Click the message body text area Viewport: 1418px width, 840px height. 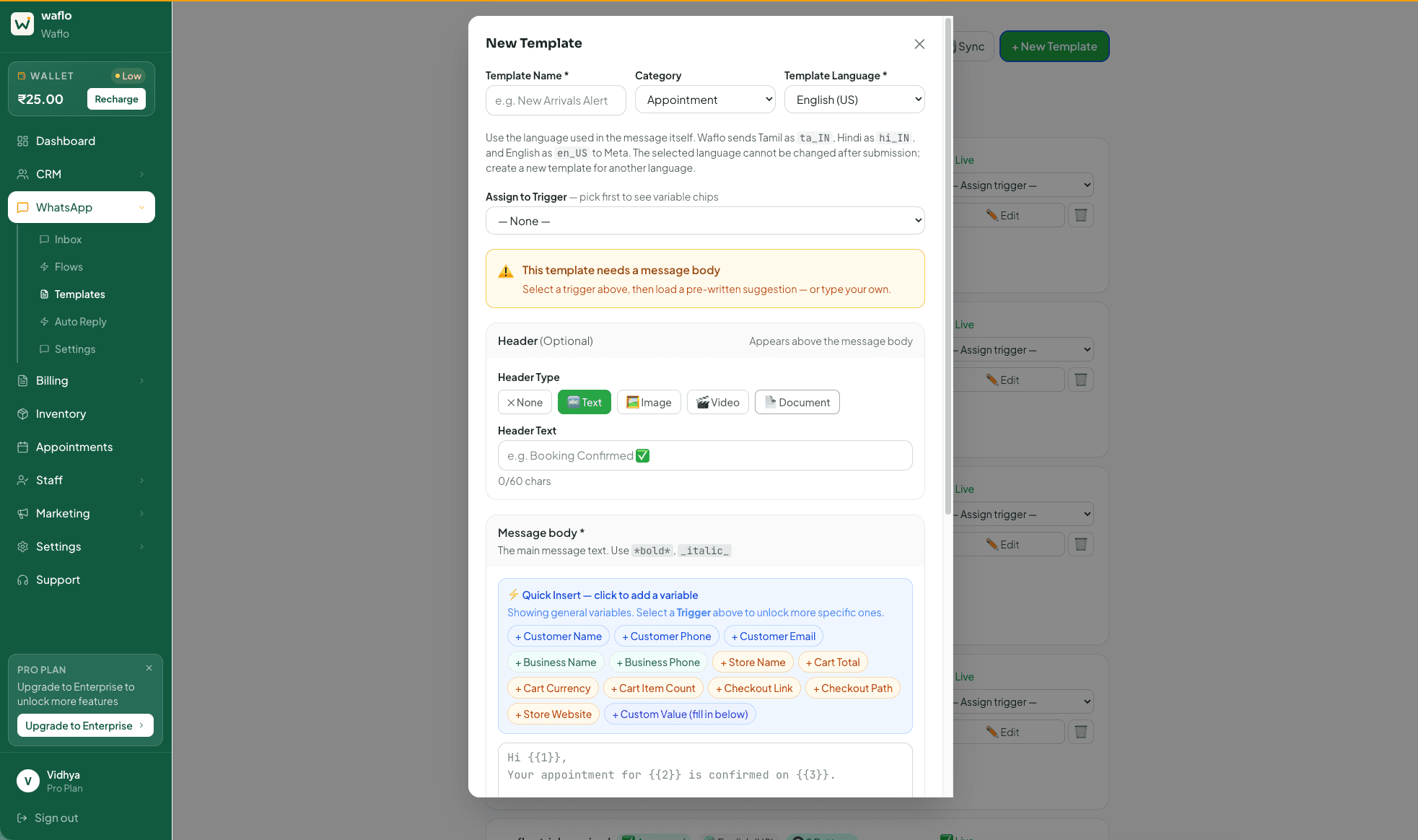coord(705,770)
